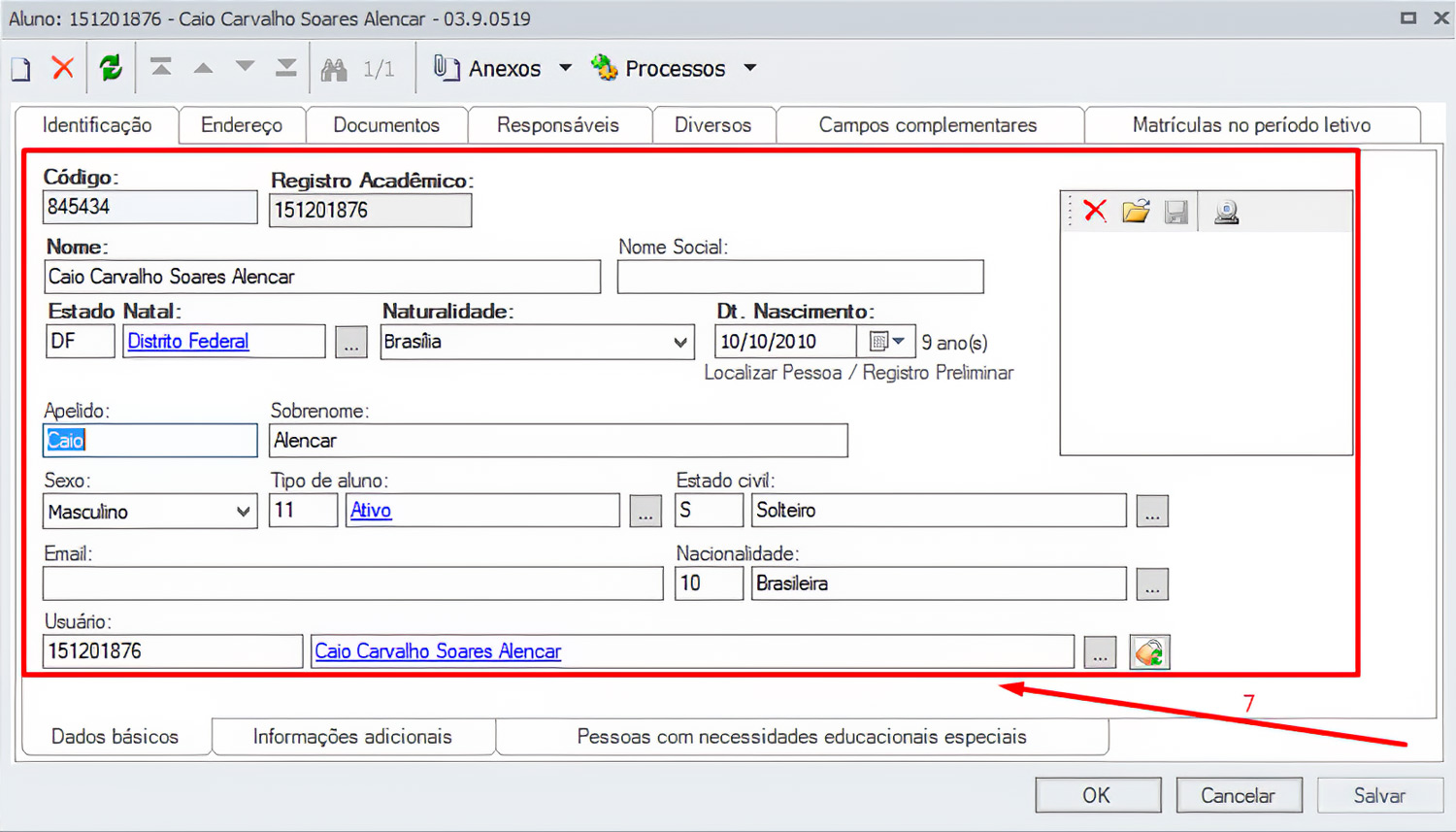Open the Processos dropdown menu

[749, 68]
